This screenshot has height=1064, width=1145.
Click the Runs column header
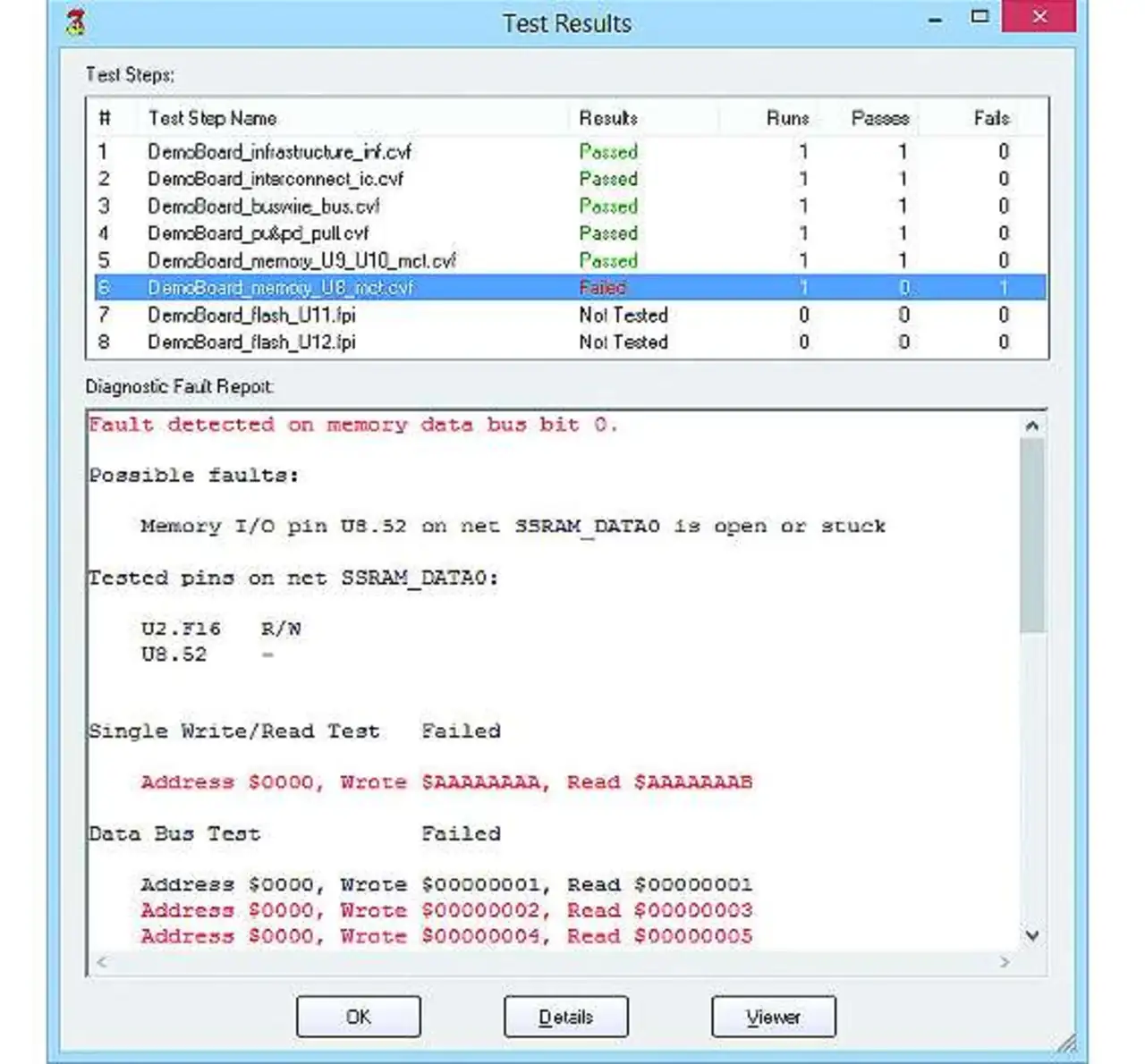787,118
